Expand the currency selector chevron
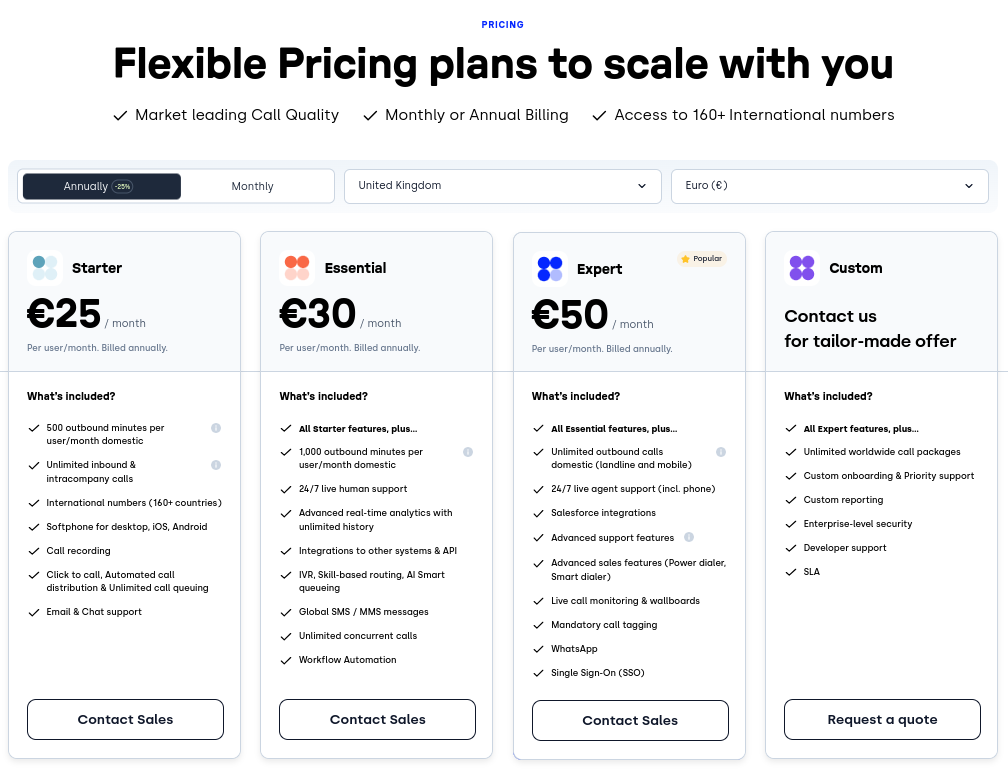Viewport: 1008px width, 771px height. pos(968,186)
